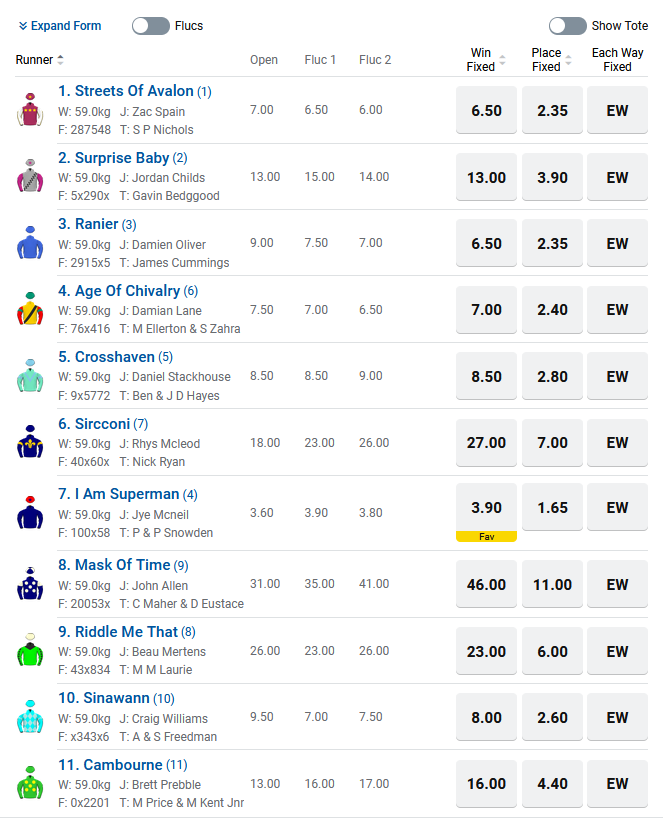Click Riddle Me That's bright green silk
Viewport: 663px width, 818px height.
pyautogui.click(x=30, y=650)
